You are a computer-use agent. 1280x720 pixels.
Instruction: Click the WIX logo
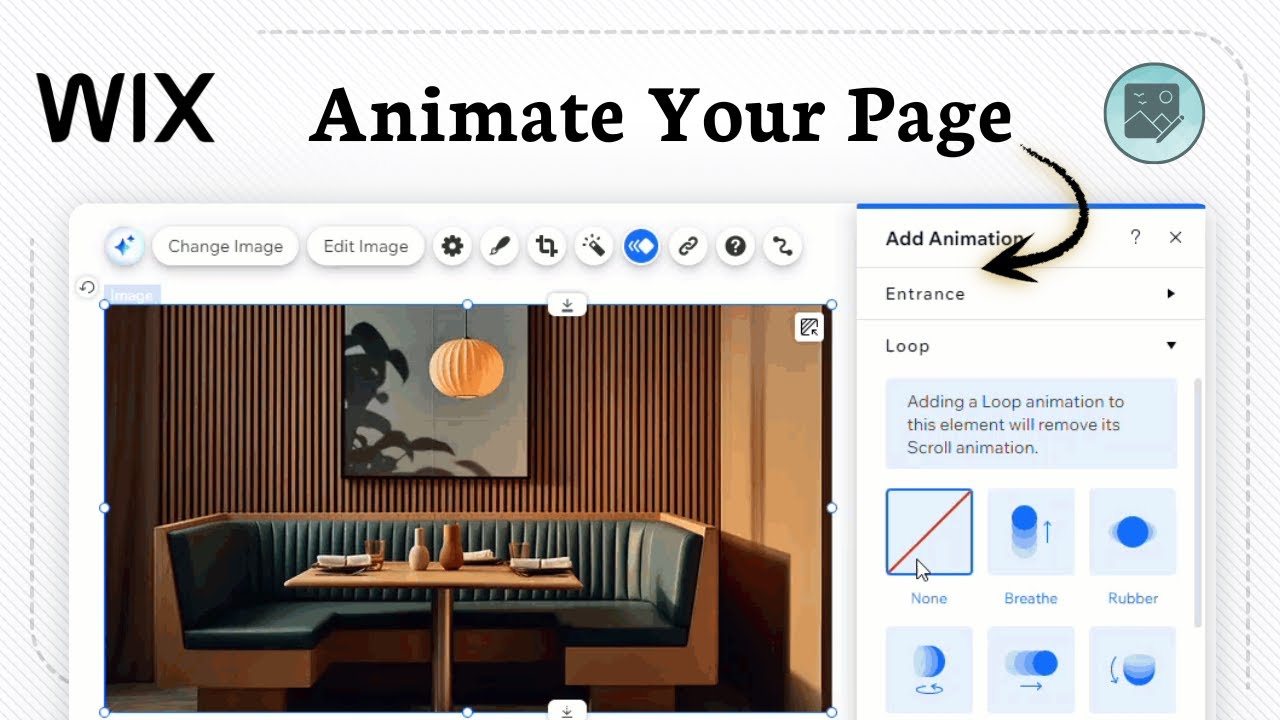pyautogui.click(x=126, y=107)
